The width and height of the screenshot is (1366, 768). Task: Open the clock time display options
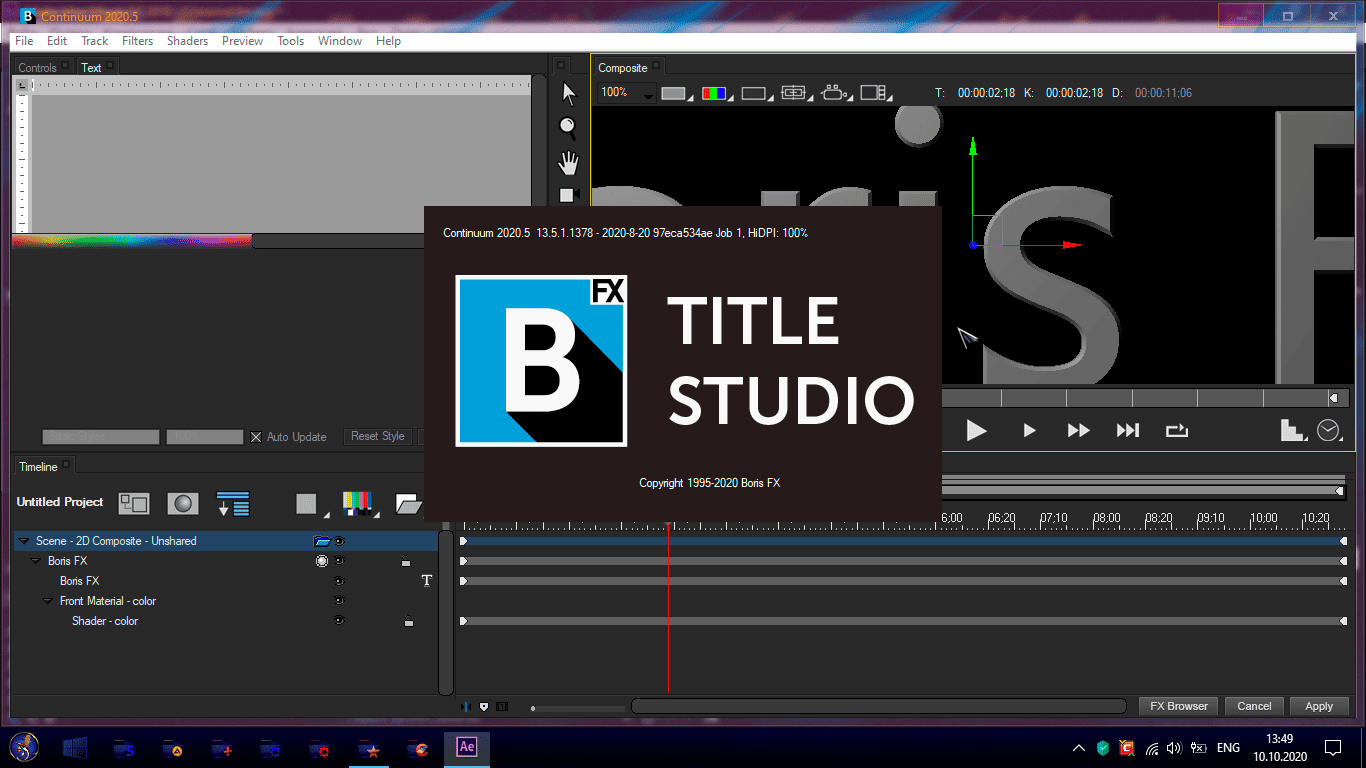click(x=1329, y=430)
